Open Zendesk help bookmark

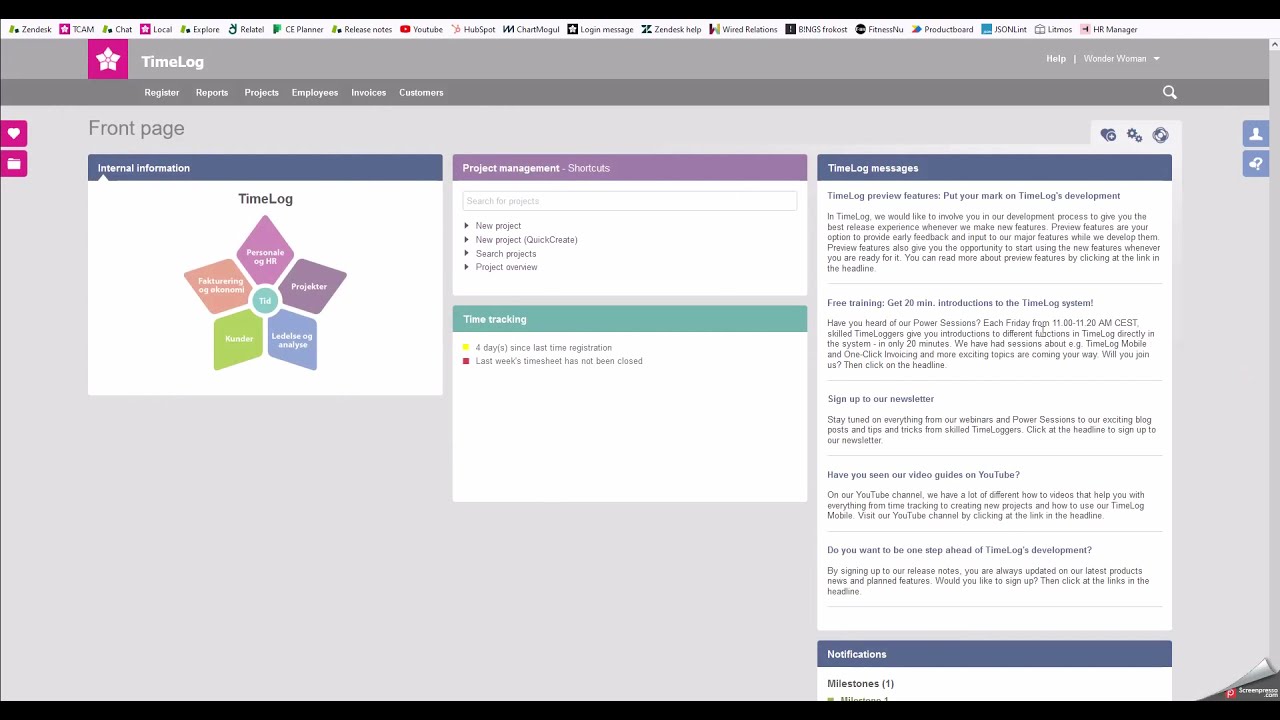pos(672,29)
